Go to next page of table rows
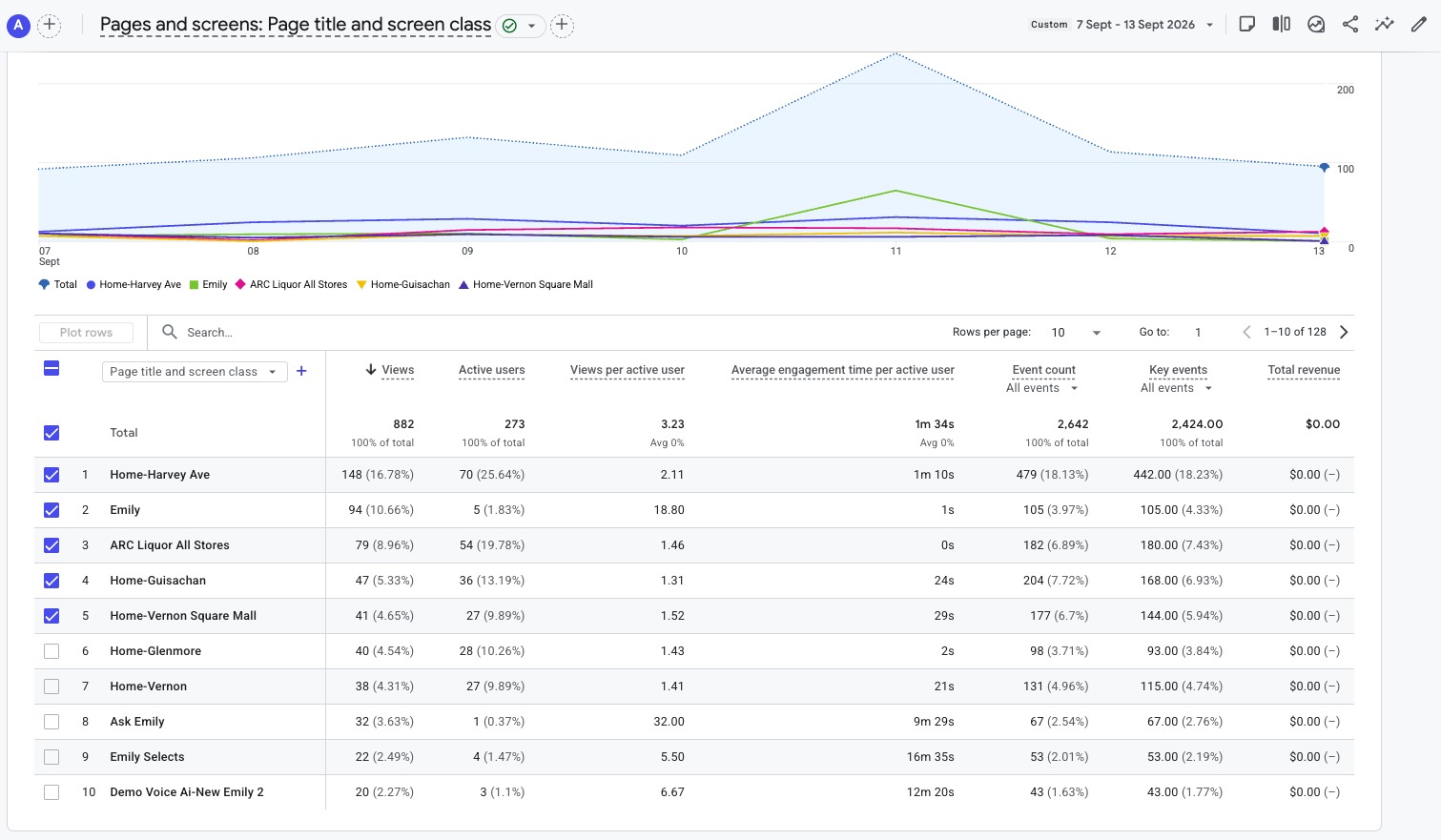Viewport: 1441px width, 840px height. (1344, 332)
